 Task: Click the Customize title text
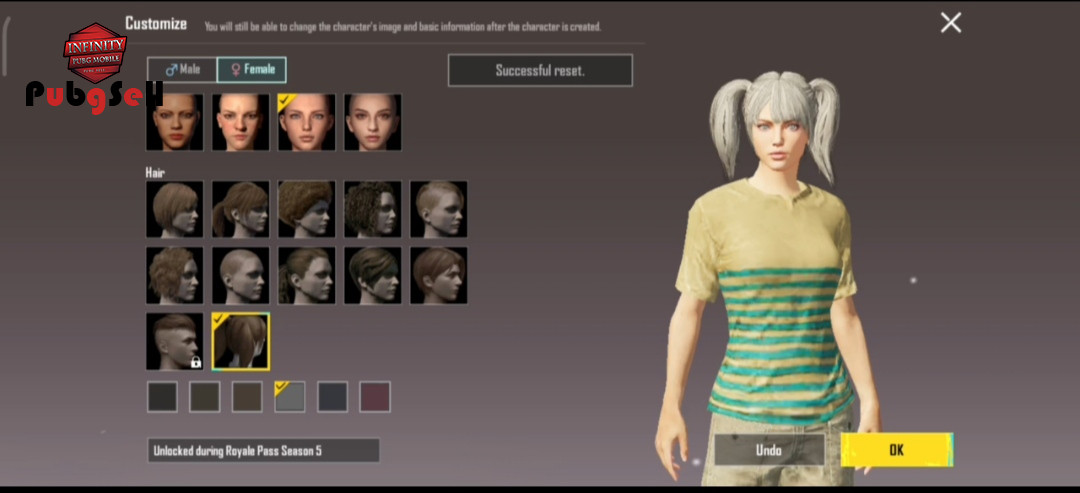(156, 23)
